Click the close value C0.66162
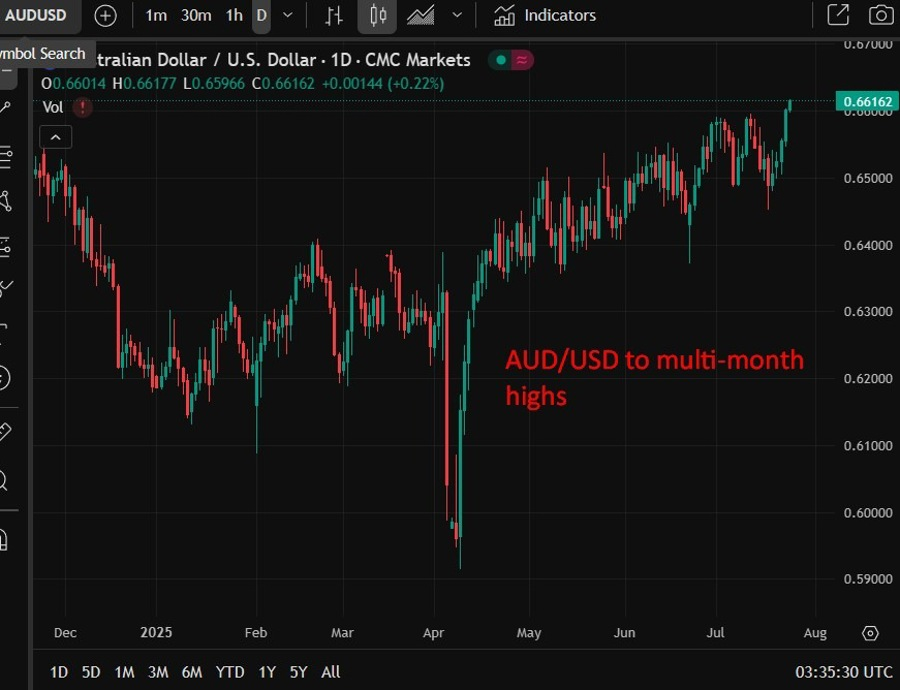This screenshot has width=900, height=690. coord(284,84)
